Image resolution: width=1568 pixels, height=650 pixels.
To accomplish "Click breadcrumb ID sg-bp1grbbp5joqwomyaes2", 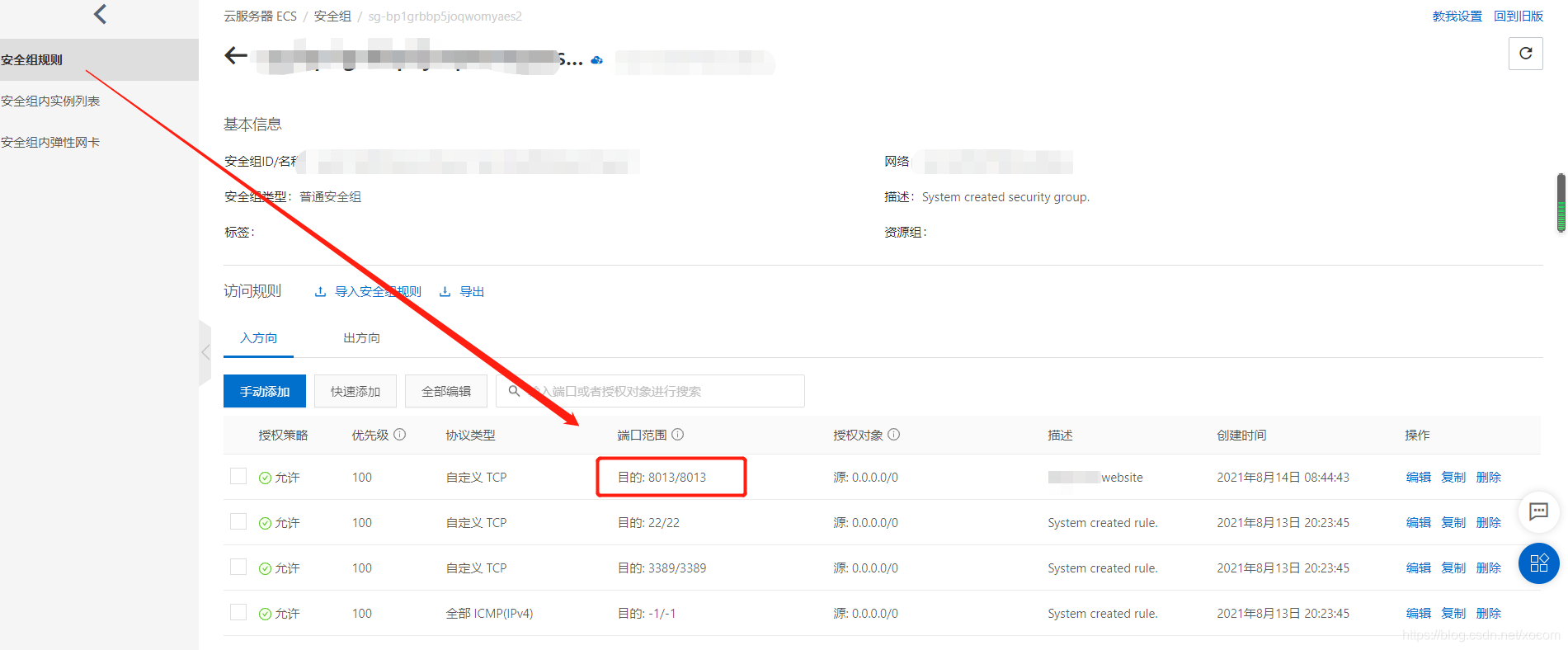I will click(x=445, y=16).
